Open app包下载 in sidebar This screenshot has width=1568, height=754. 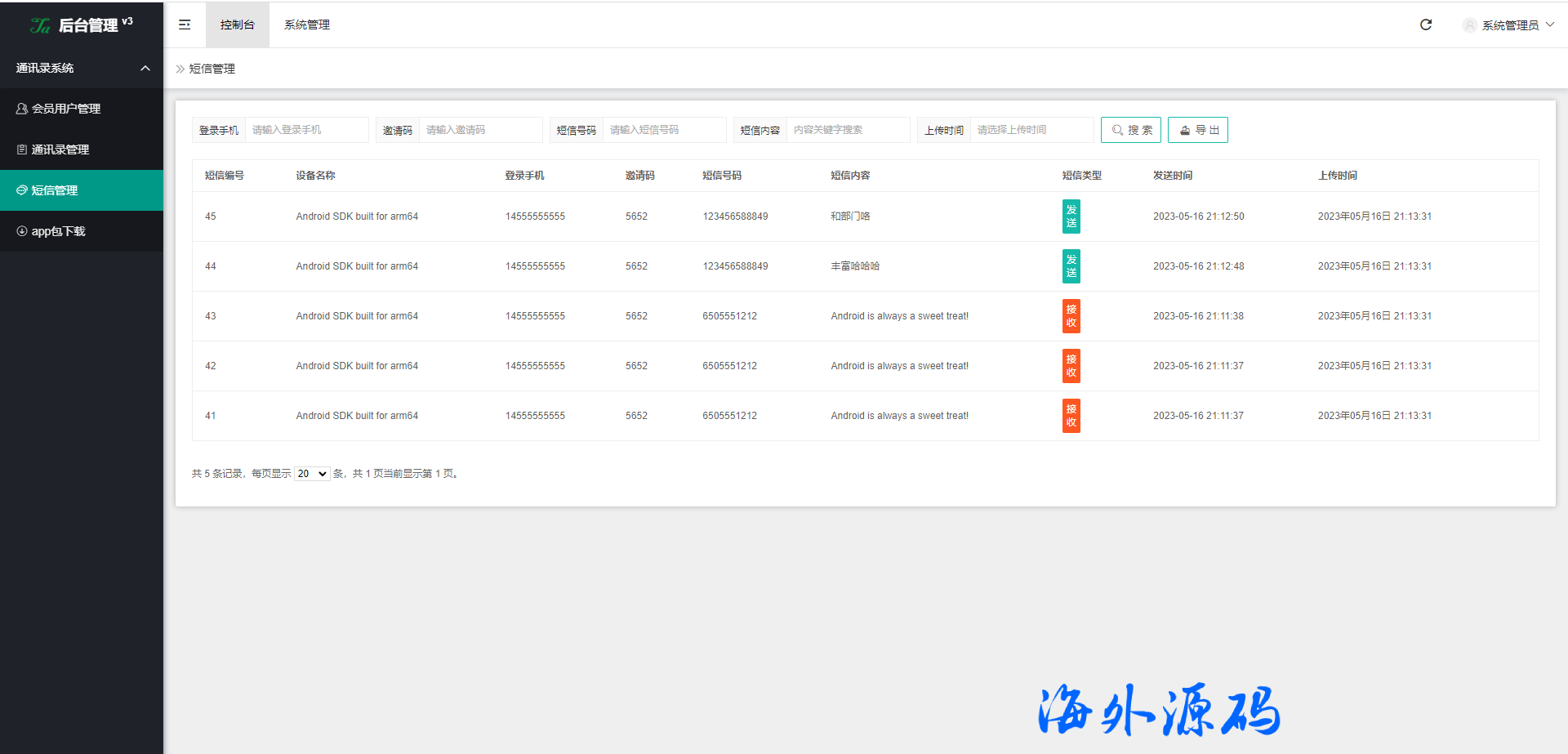[58, 231]
